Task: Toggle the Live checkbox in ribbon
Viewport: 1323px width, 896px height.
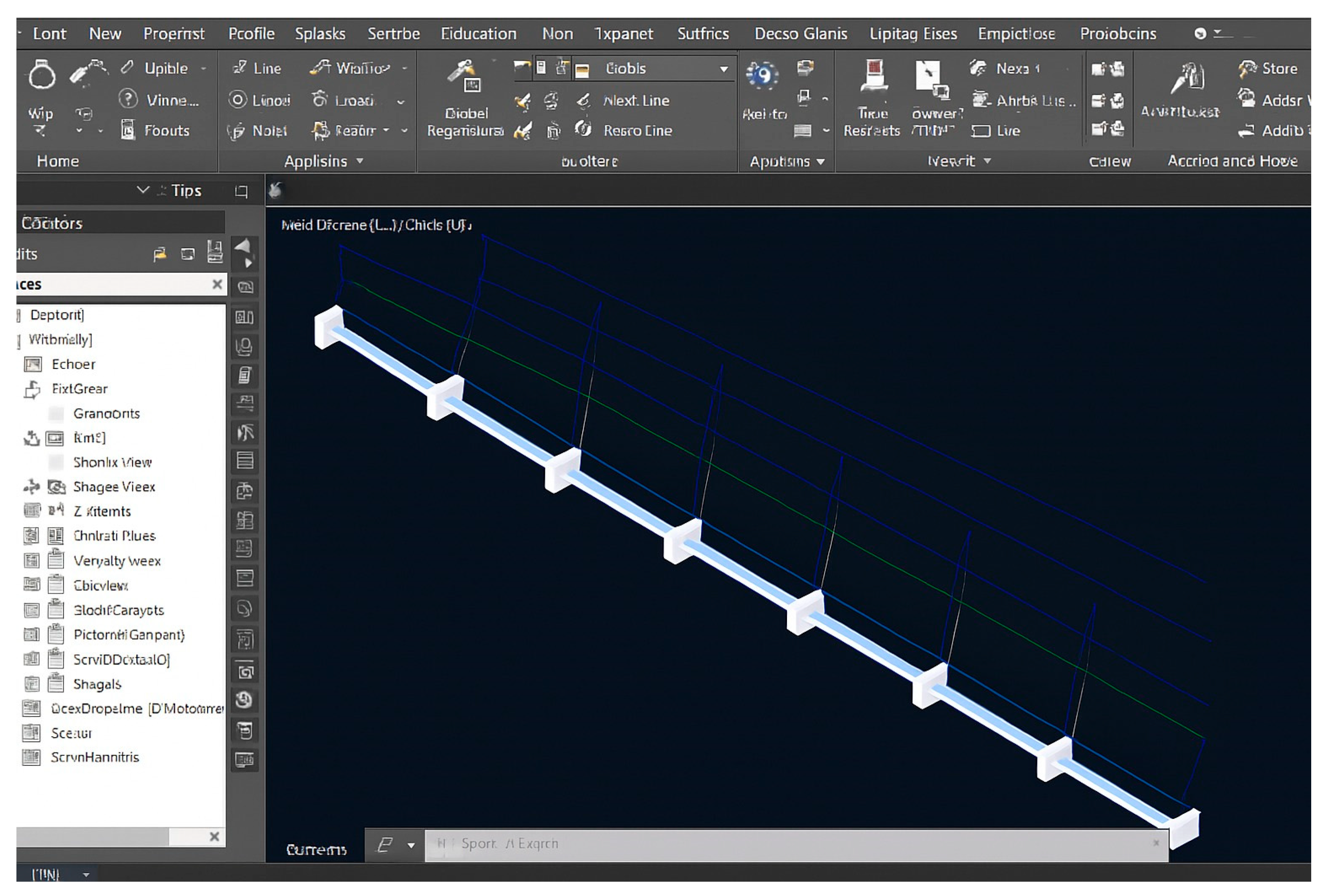Action: tap(980, 131)
